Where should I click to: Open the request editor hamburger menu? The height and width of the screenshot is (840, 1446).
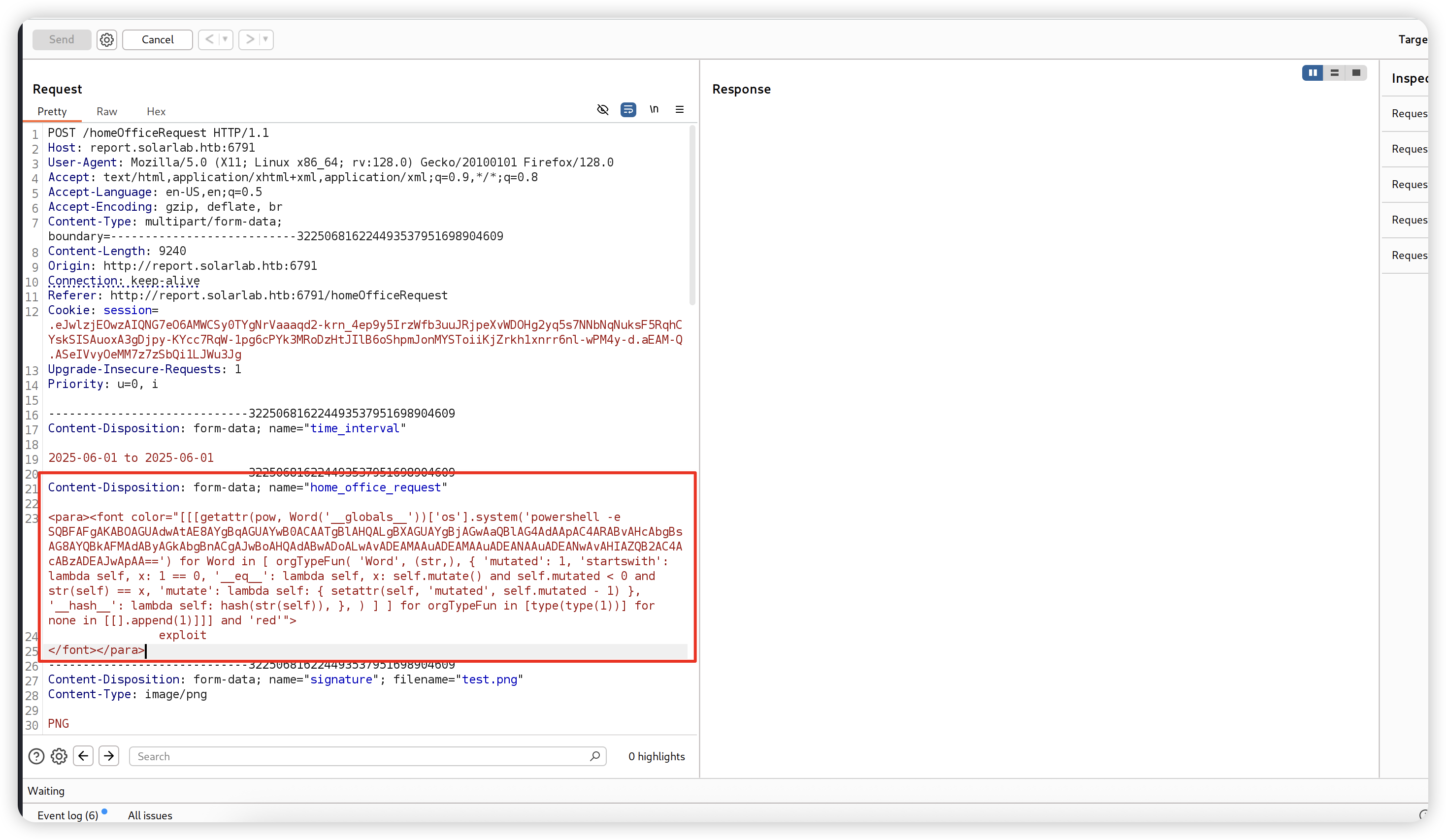(x=679, y=109)
